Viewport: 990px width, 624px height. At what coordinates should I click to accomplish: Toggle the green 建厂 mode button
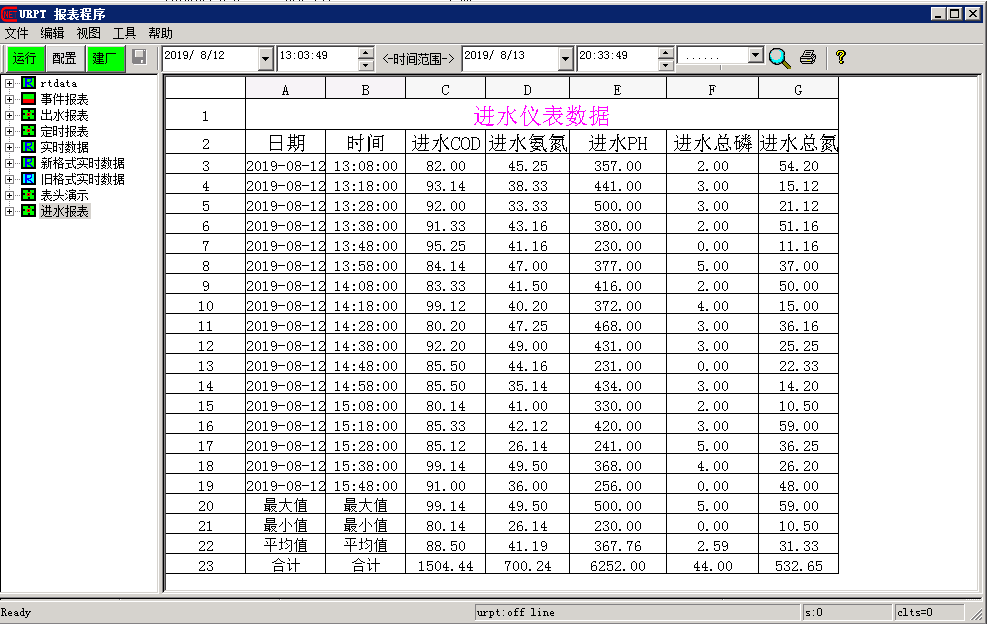pyautogui.click(x=105, y=58)
